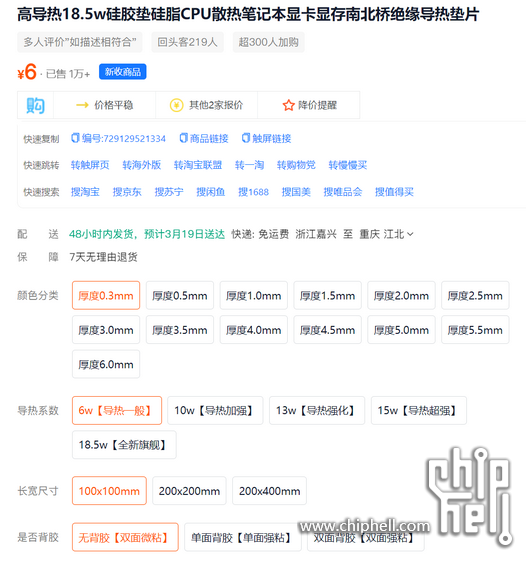Select size 200x400mm

(269, 491)
